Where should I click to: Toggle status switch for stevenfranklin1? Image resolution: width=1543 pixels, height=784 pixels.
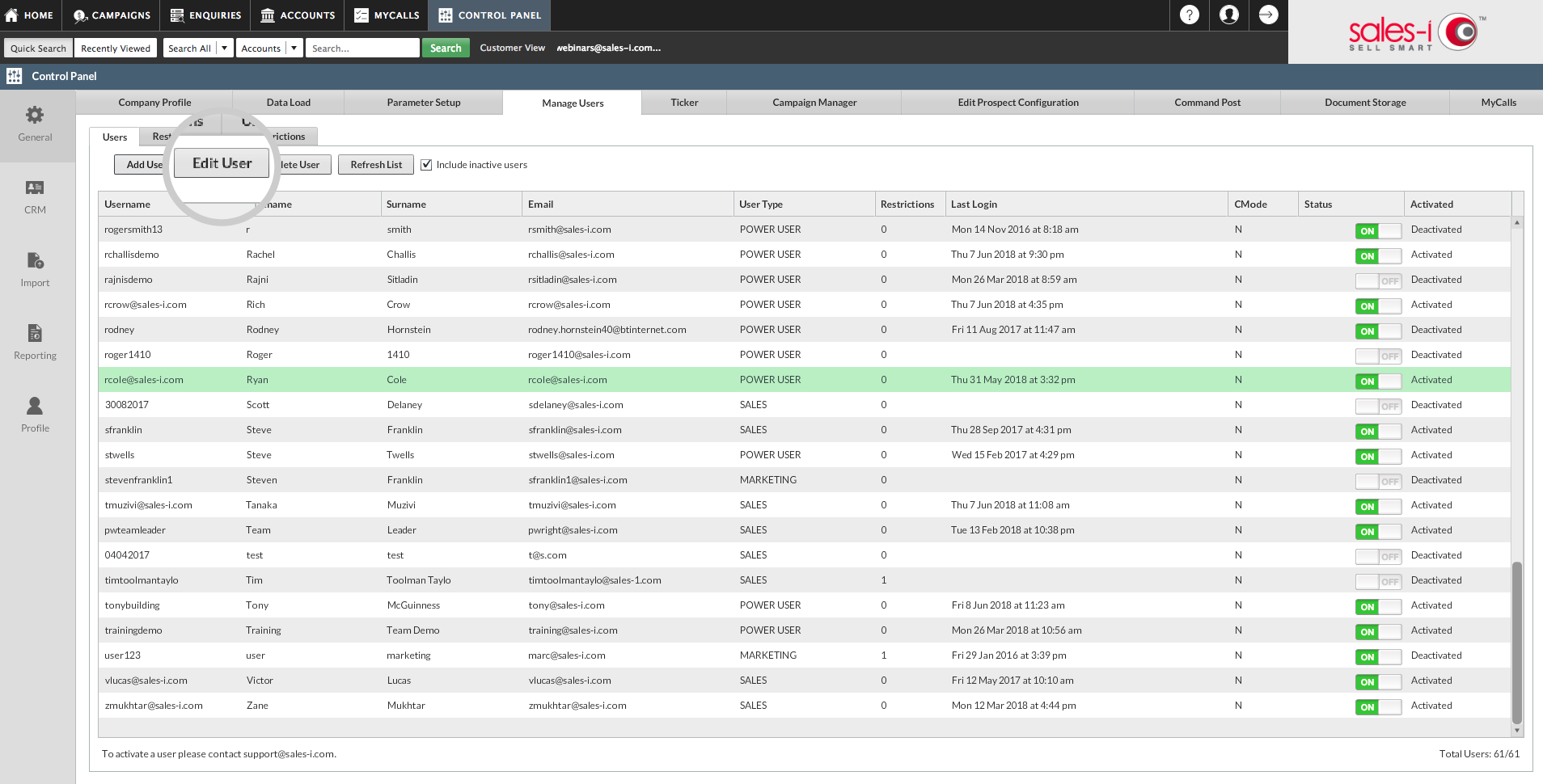point(1378,482)
